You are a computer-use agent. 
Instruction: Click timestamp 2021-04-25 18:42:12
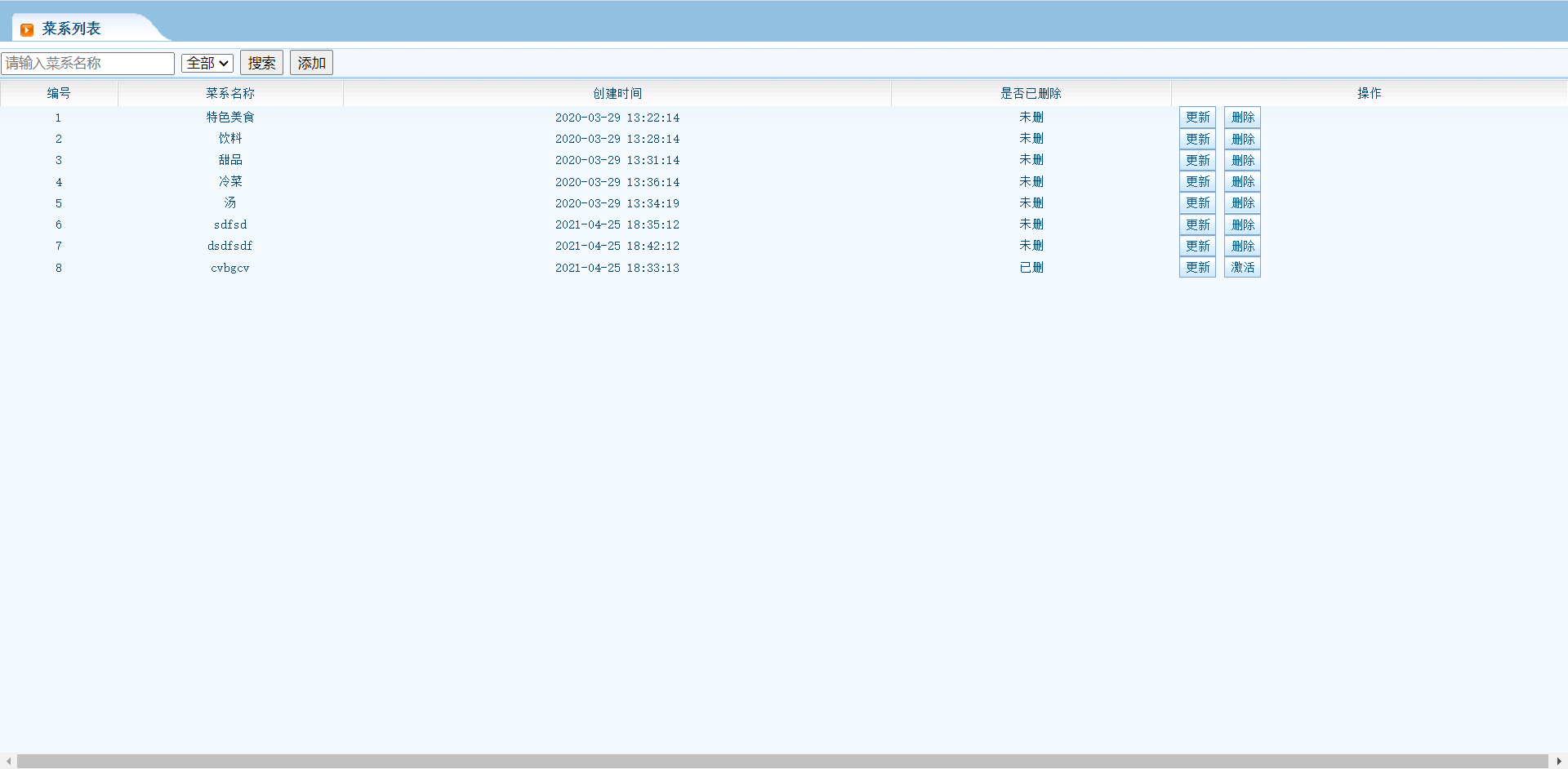click(x=617, y=246)
